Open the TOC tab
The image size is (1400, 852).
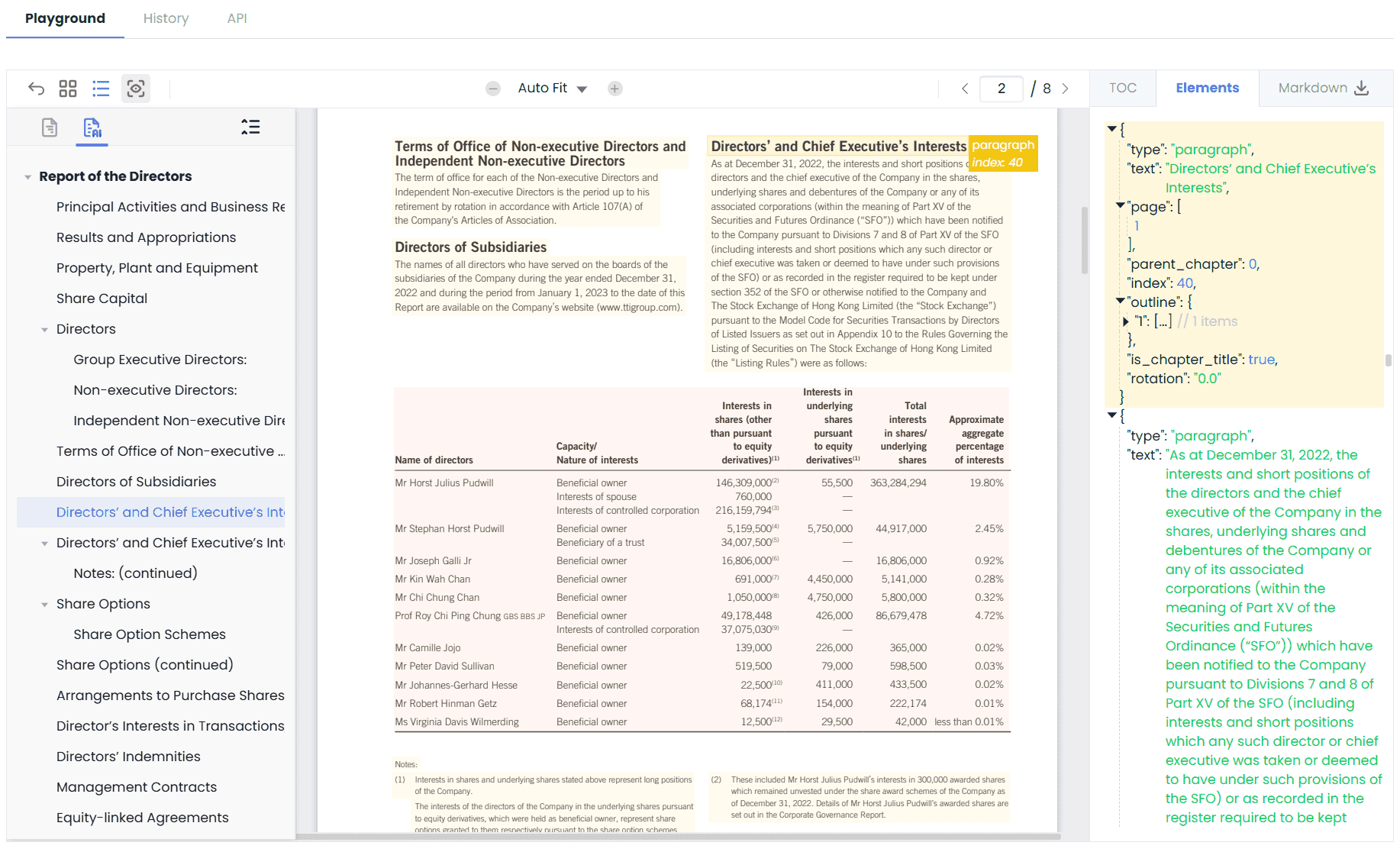click(x=1122, y=88)
